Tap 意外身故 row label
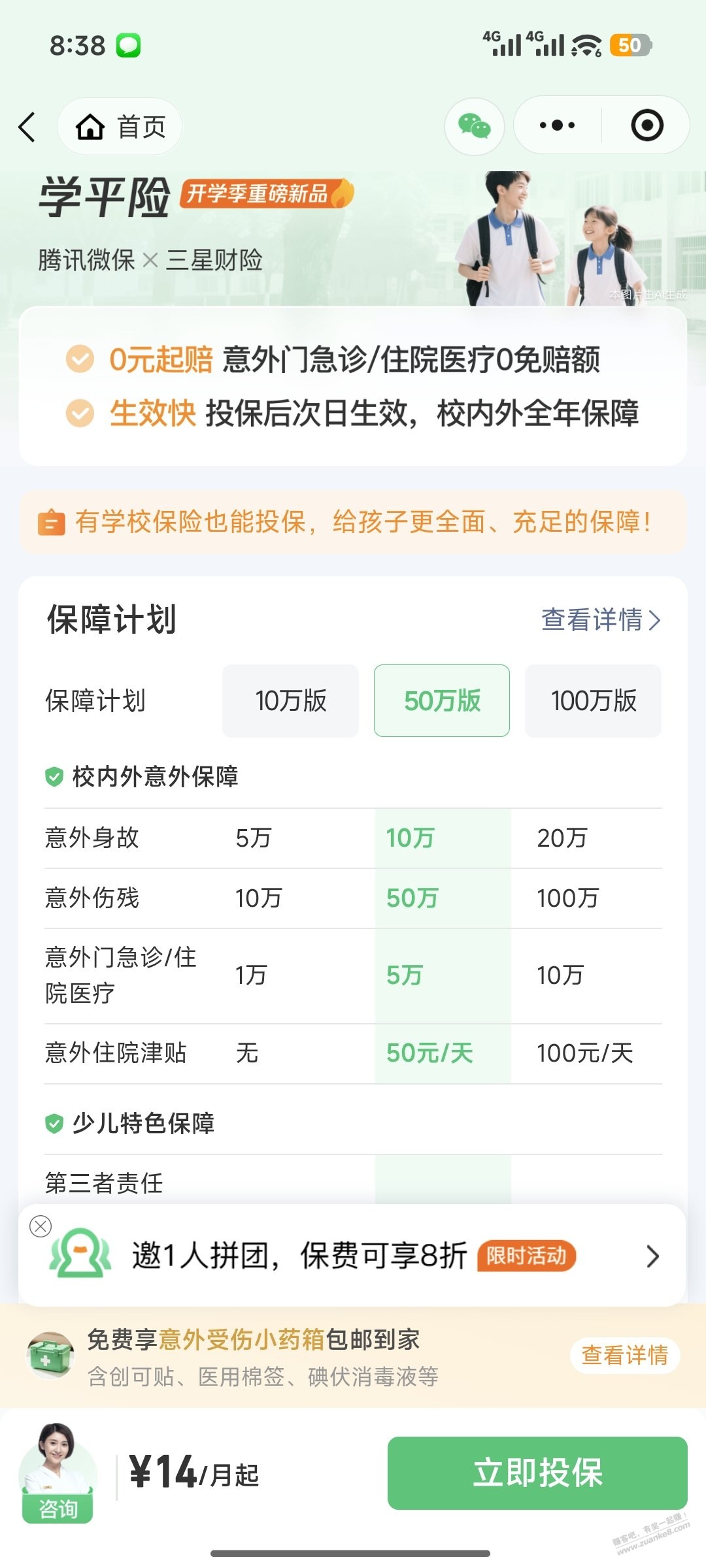The height and width of the screenshot is (1568, 706). coord(92,838)
